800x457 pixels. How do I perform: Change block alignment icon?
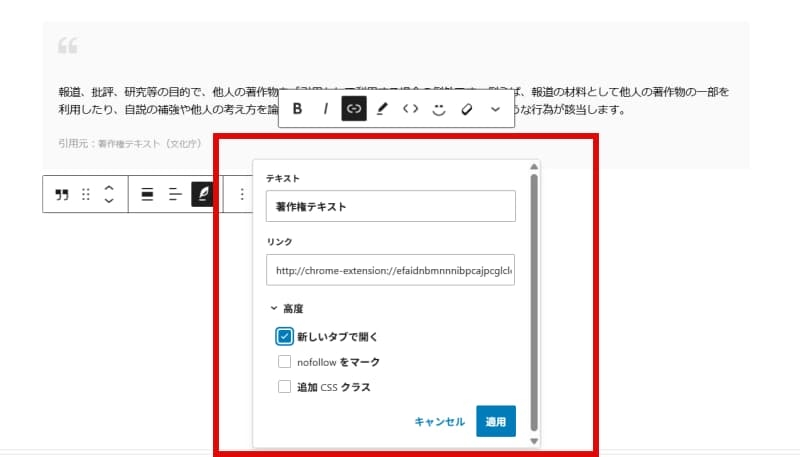[147, 194]
